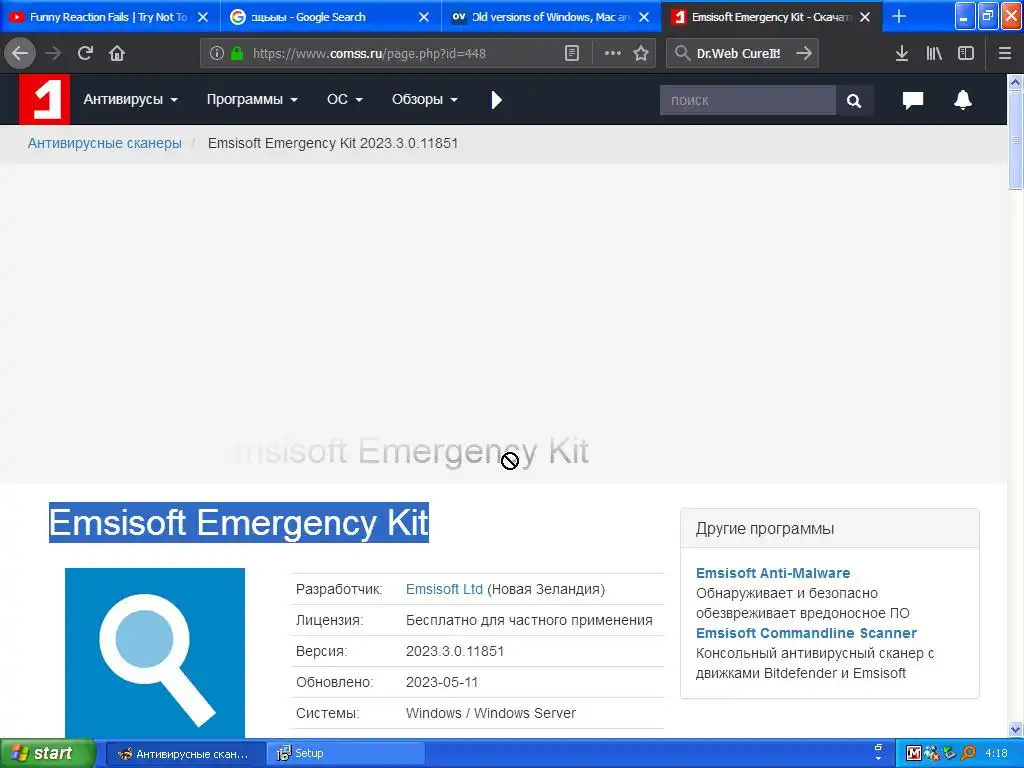The height and width of the screenshot is (768, 1024).
Task: Click the page scrollbar up arrow
Action: [1016, 82]
